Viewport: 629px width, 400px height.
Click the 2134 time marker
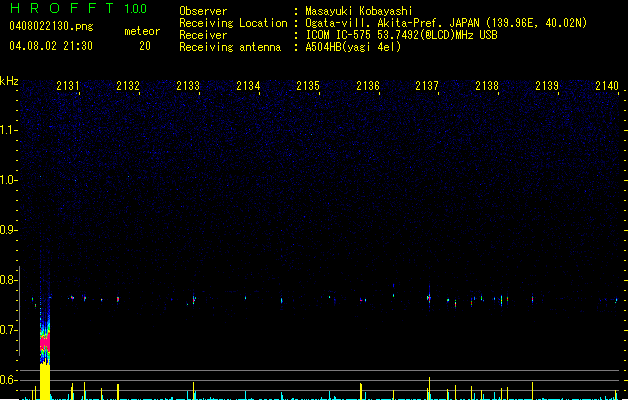tap(248, 86)
